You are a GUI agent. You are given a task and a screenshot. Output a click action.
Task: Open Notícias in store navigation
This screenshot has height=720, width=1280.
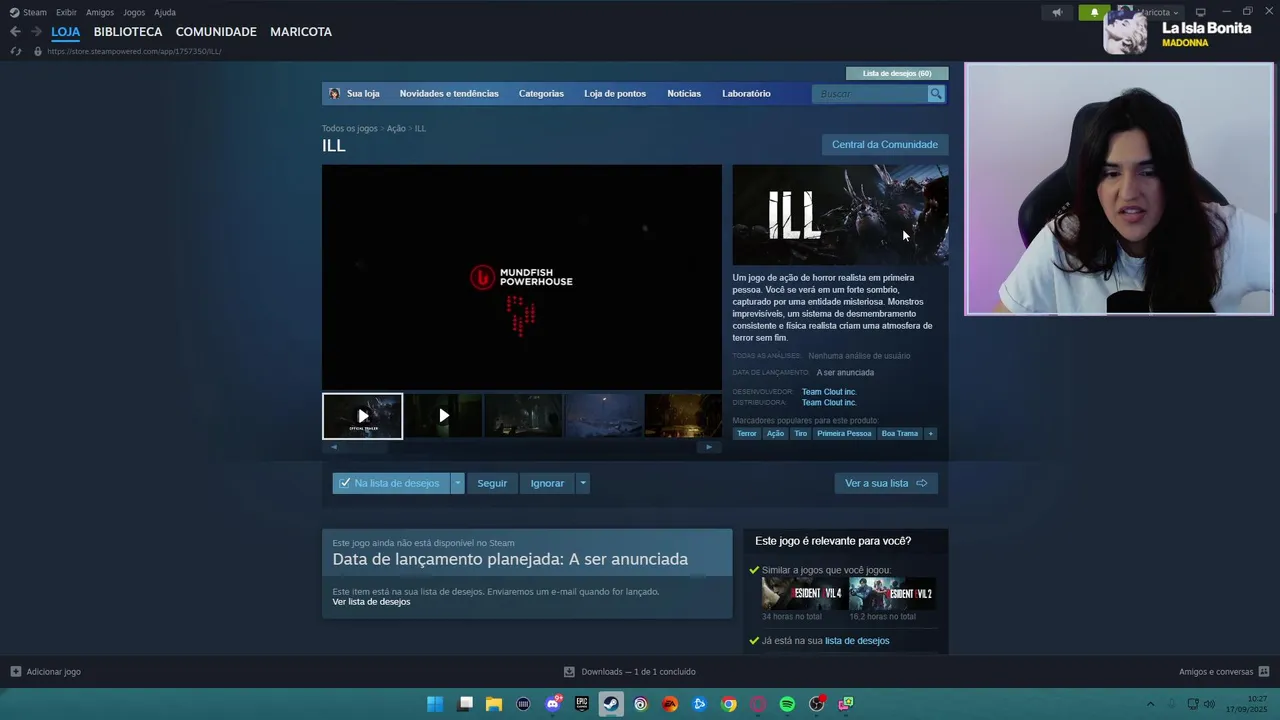tap(684, 93)
